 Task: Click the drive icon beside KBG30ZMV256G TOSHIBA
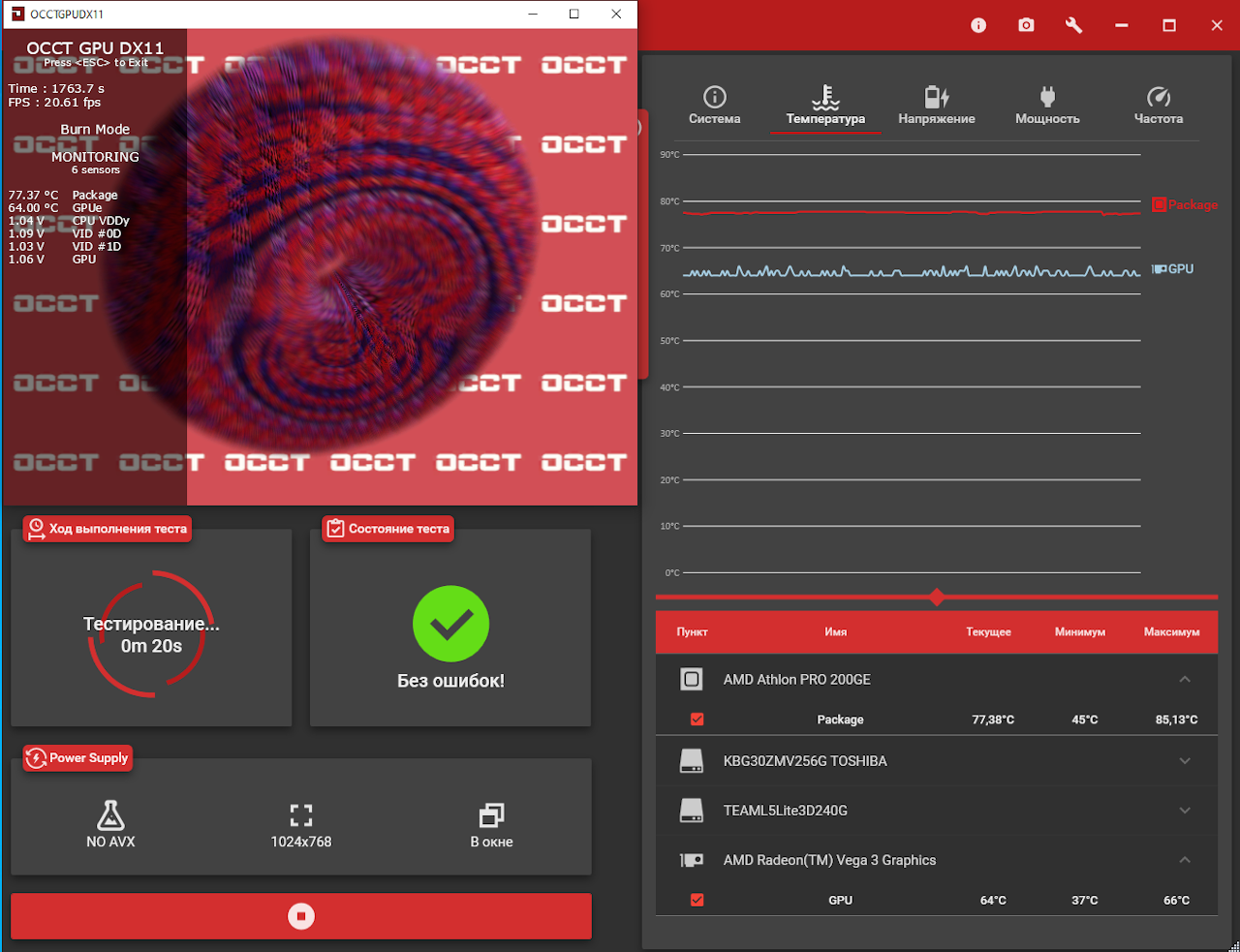tap(692, 761)
